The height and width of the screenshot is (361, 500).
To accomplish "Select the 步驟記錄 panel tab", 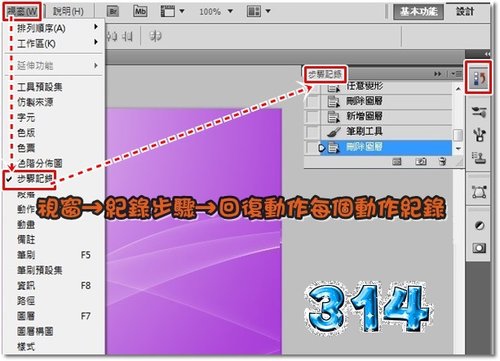I will click(x=325, y=74).
